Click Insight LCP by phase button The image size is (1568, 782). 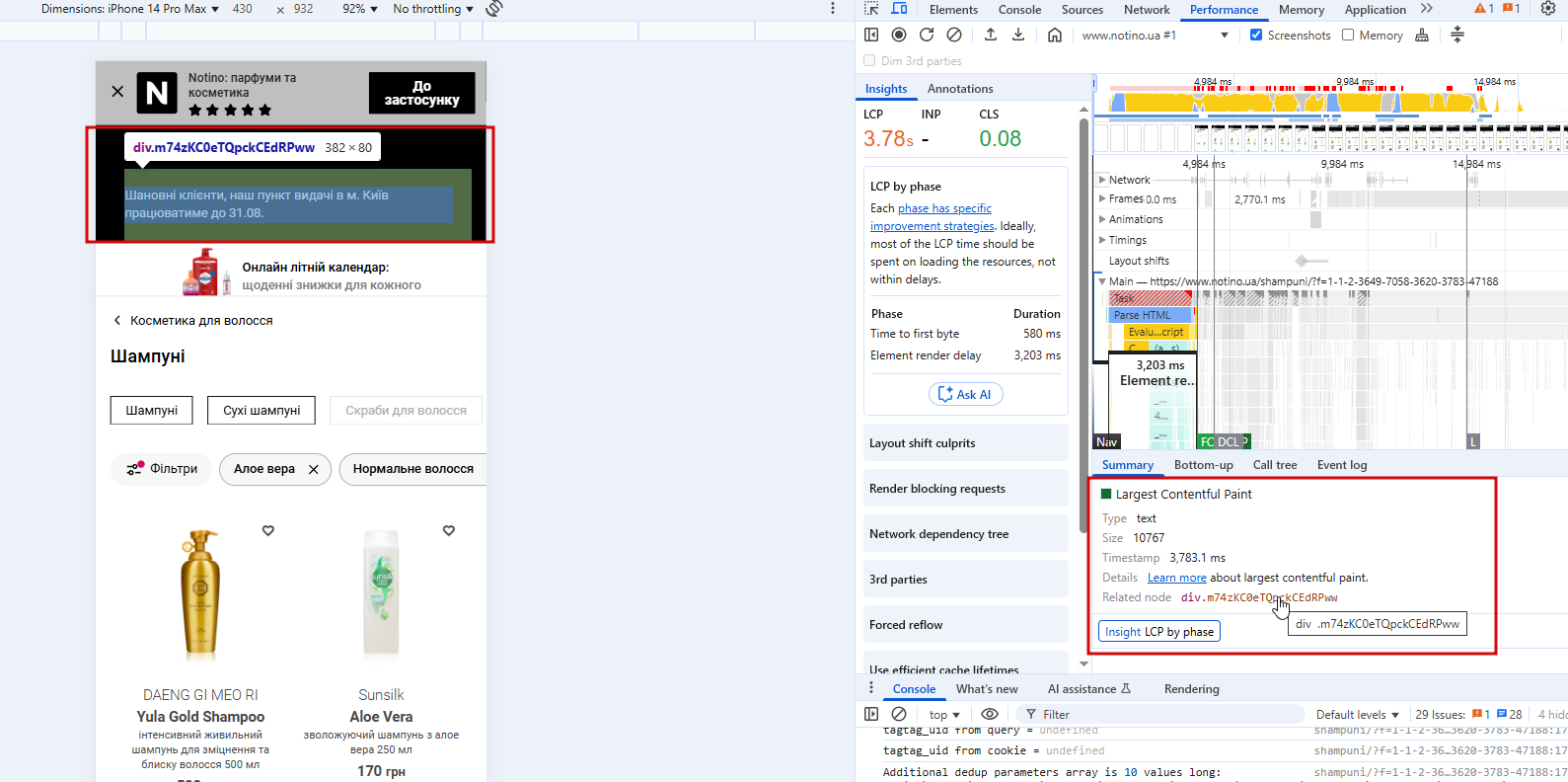point(1159,631)
